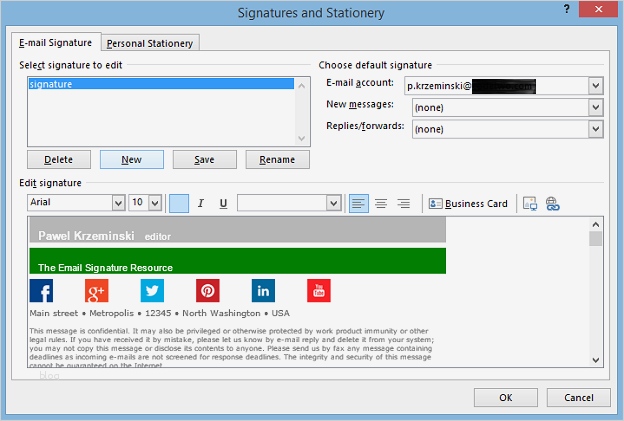Delete the selected signature
The height and width of the screenshot is (421, 624).
click(58, 160)
